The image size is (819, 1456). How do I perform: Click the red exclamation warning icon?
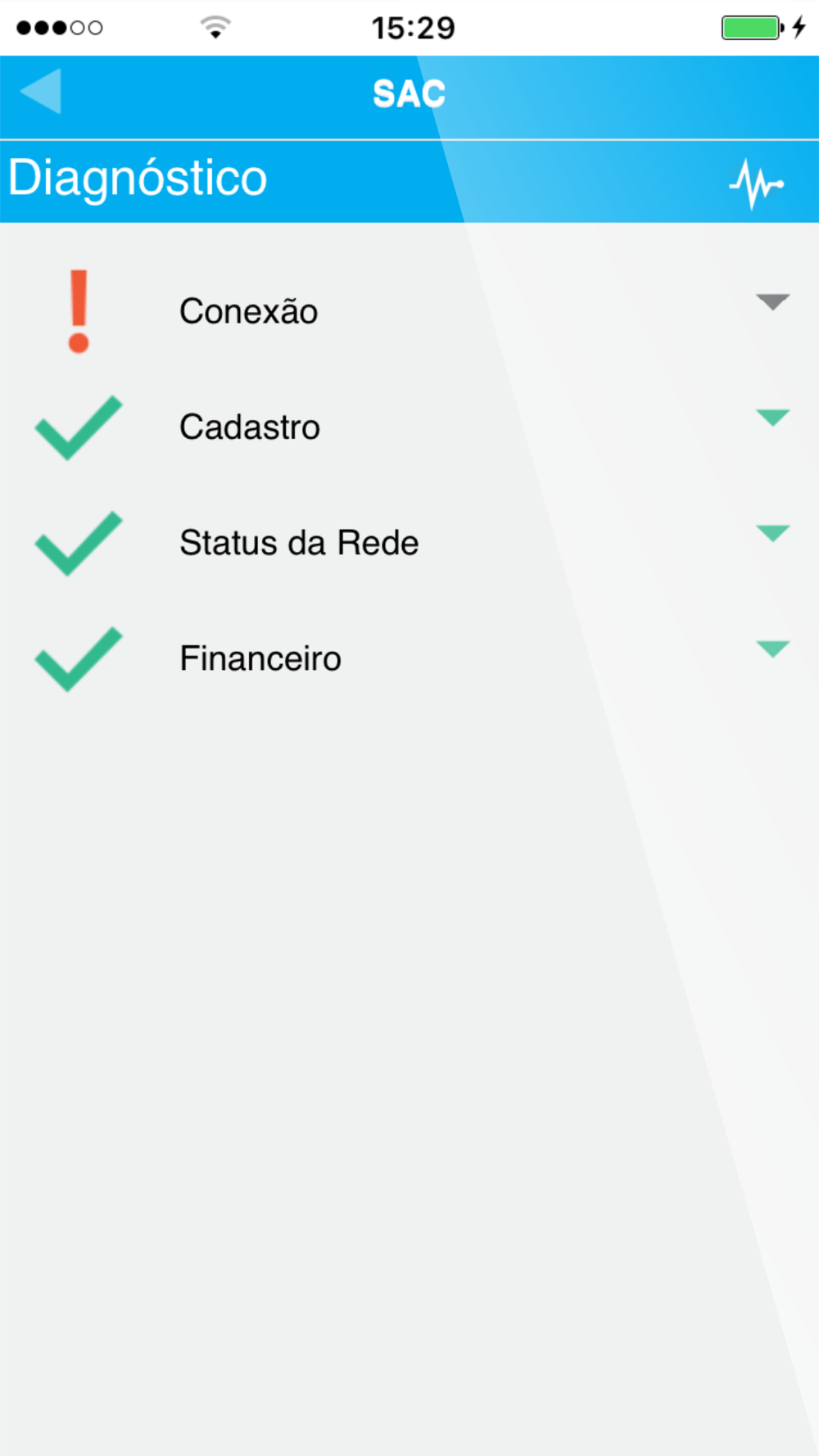79,311
